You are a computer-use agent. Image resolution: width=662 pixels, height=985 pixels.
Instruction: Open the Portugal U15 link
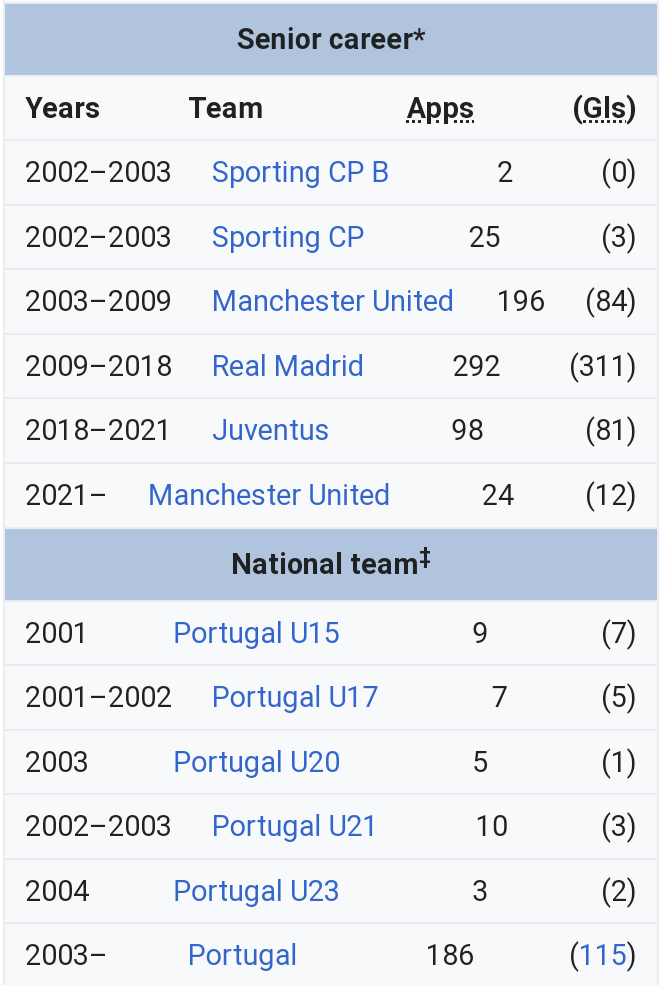click(x=256, y=633)
